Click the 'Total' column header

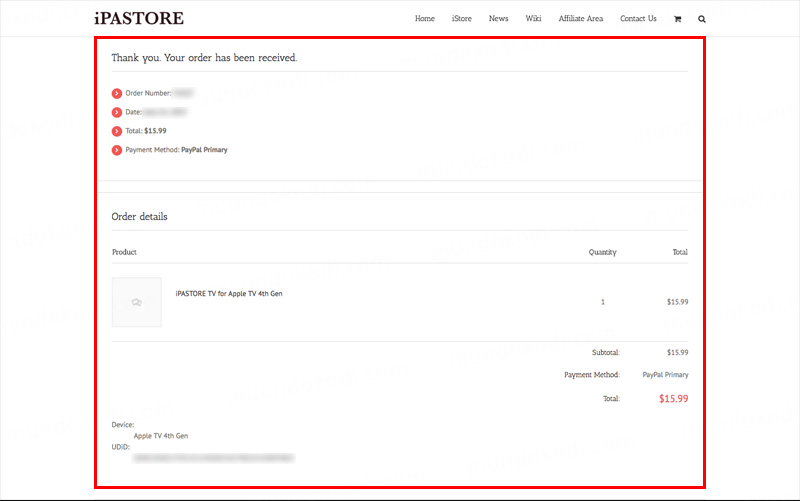680,252
